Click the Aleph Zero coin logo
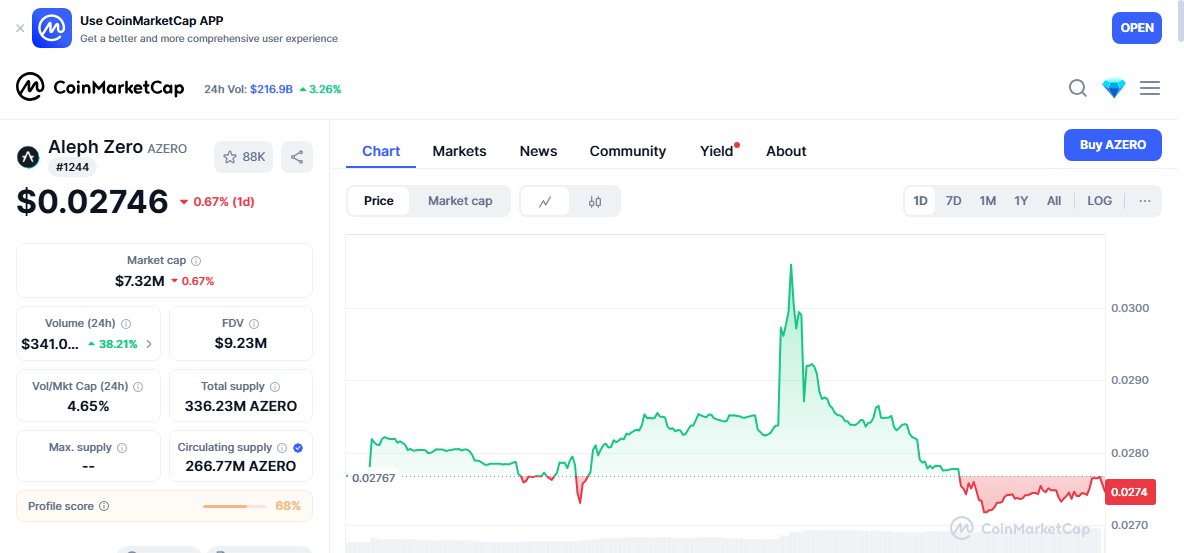Screen dimensions: 1184x553 tap(28, 157)
